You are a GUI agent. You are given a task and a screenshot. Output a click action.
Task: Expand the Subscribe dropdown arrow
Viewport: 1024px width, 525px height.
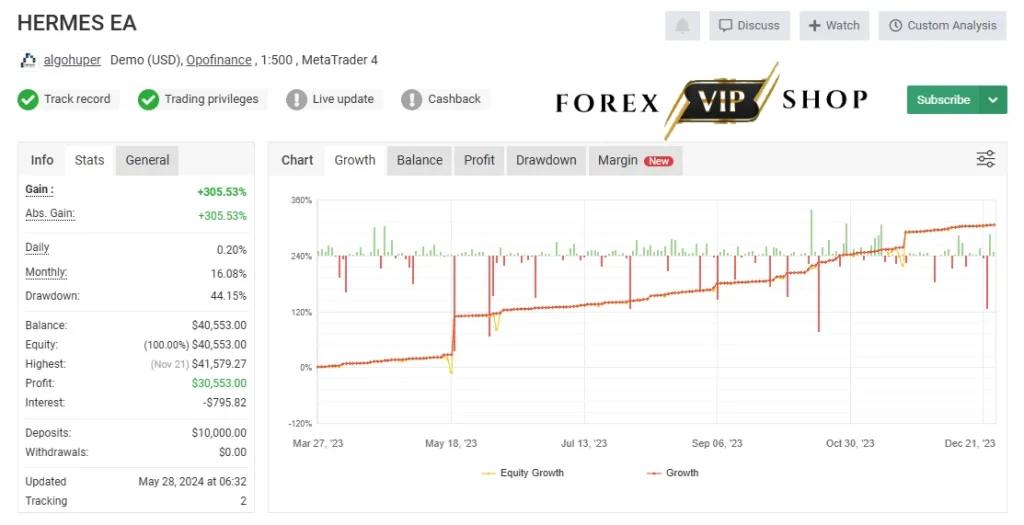pos(993,100)
